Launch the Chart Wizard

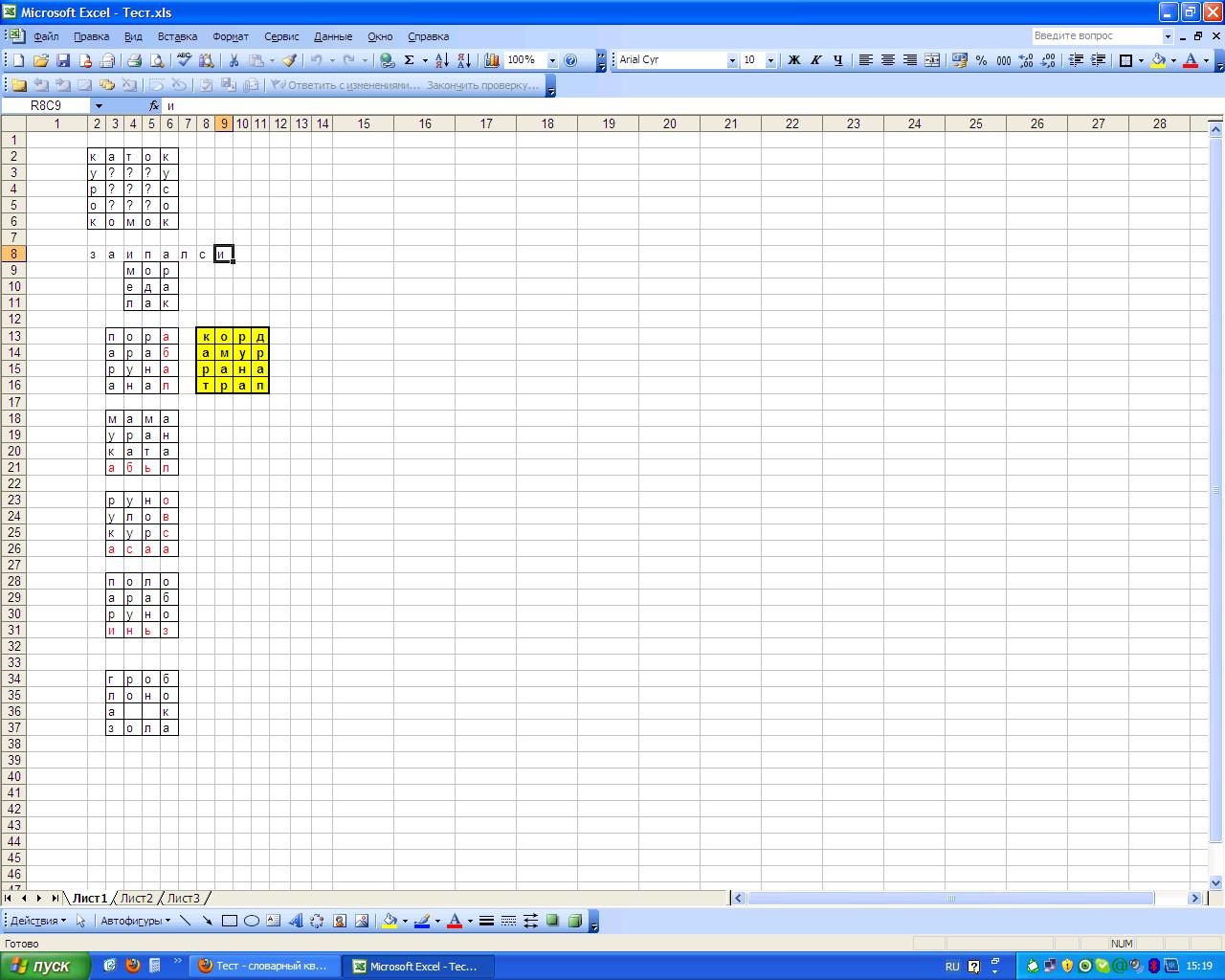[x=492, y=60]
